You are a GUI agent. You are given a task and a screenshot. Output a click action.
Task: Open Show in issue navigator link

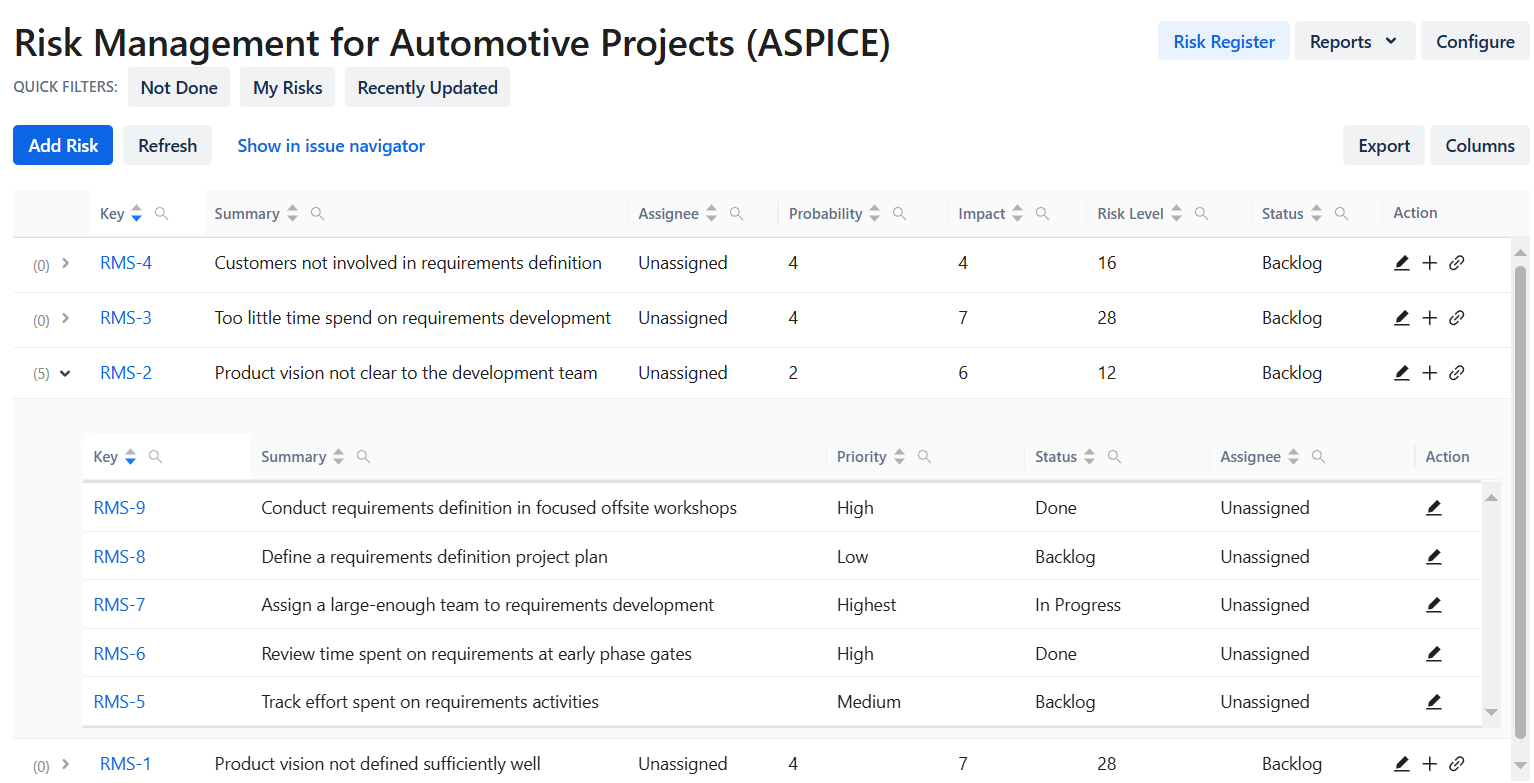tap(331, 146)
